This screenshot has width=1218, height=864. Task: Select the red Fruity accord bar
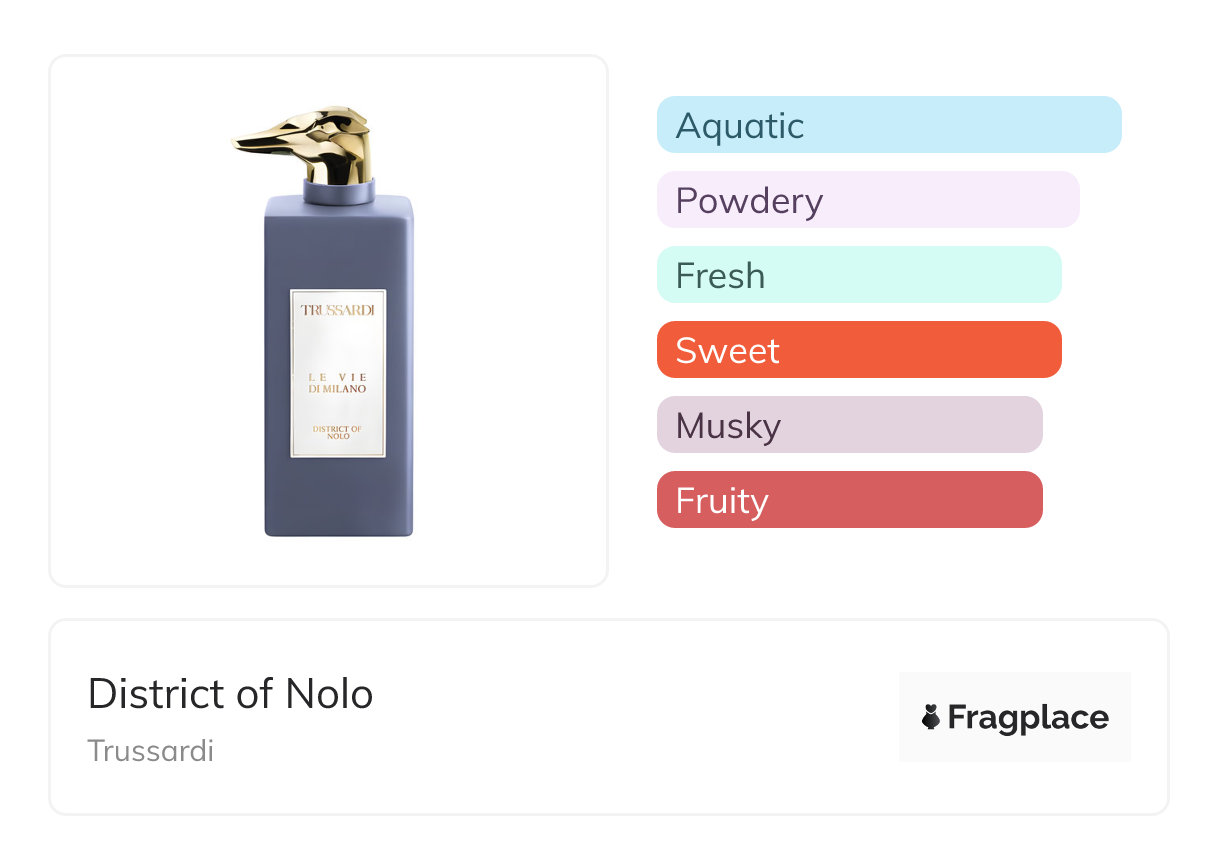(849, 500)
